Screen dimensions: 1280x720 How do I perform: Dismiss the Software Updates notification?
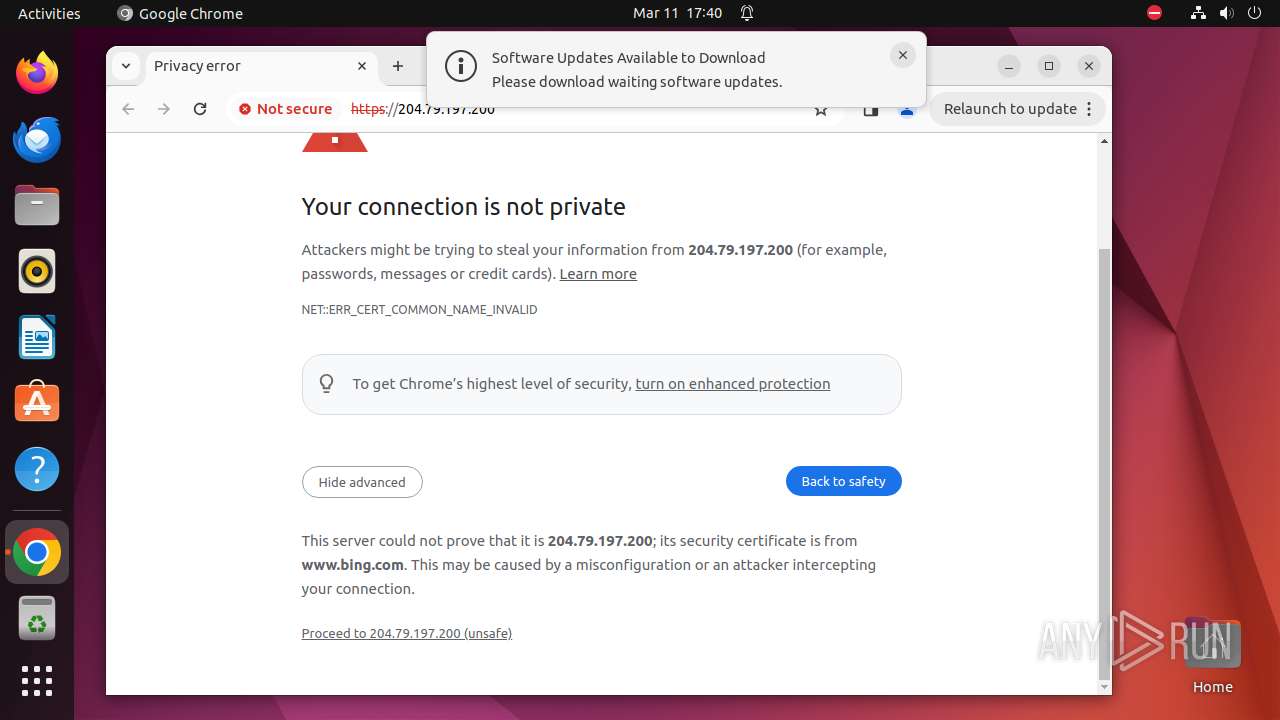pos(902,56)
